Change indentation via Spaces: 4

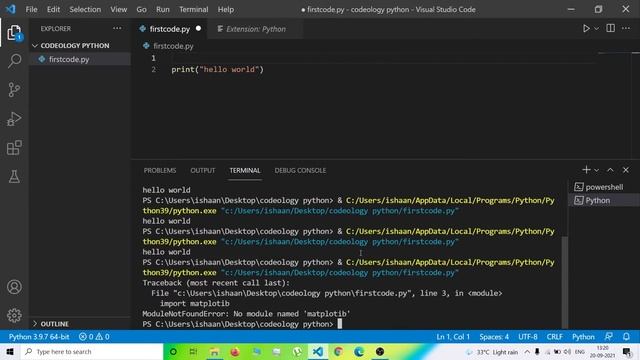pyautogui.click(x=494, y=337)
